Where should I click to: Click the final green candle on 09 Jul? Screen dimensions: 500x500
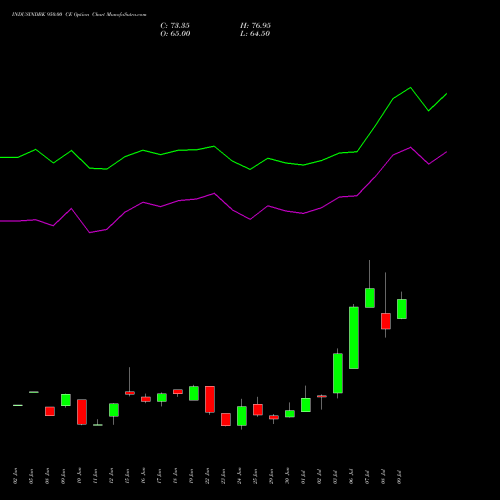click(402, 309)
